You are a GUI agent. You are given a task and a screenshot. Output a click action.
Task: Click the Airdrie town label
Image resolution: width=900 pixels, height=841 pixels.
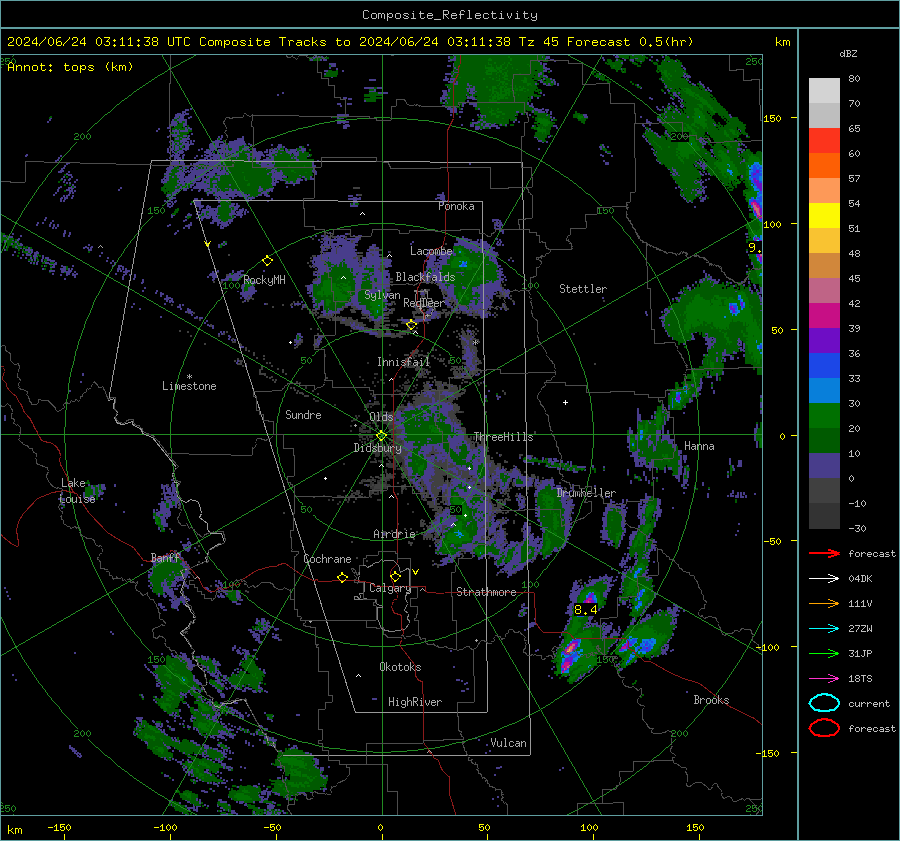click(394, 534)
